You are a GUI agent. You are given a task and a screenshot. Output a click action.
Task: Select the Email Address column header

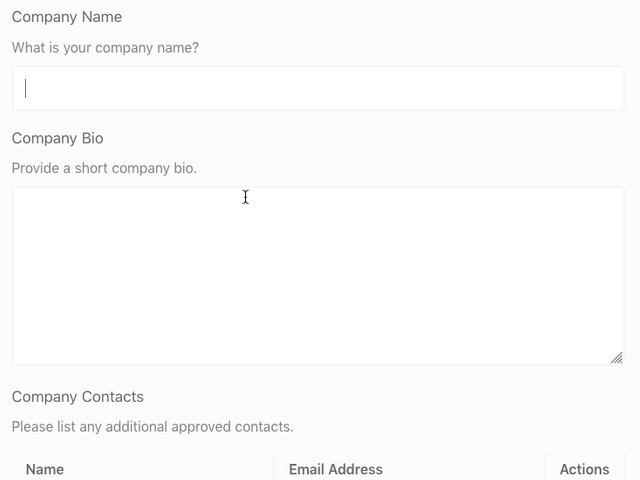[335, 469]
